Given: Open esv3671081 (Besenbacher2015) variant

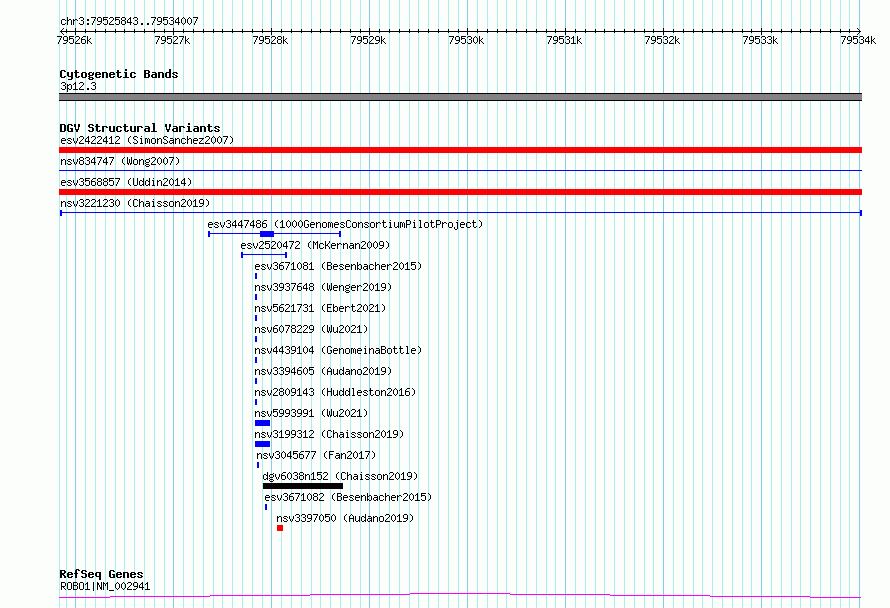Looking at the screenshot, I should [338, 266].
